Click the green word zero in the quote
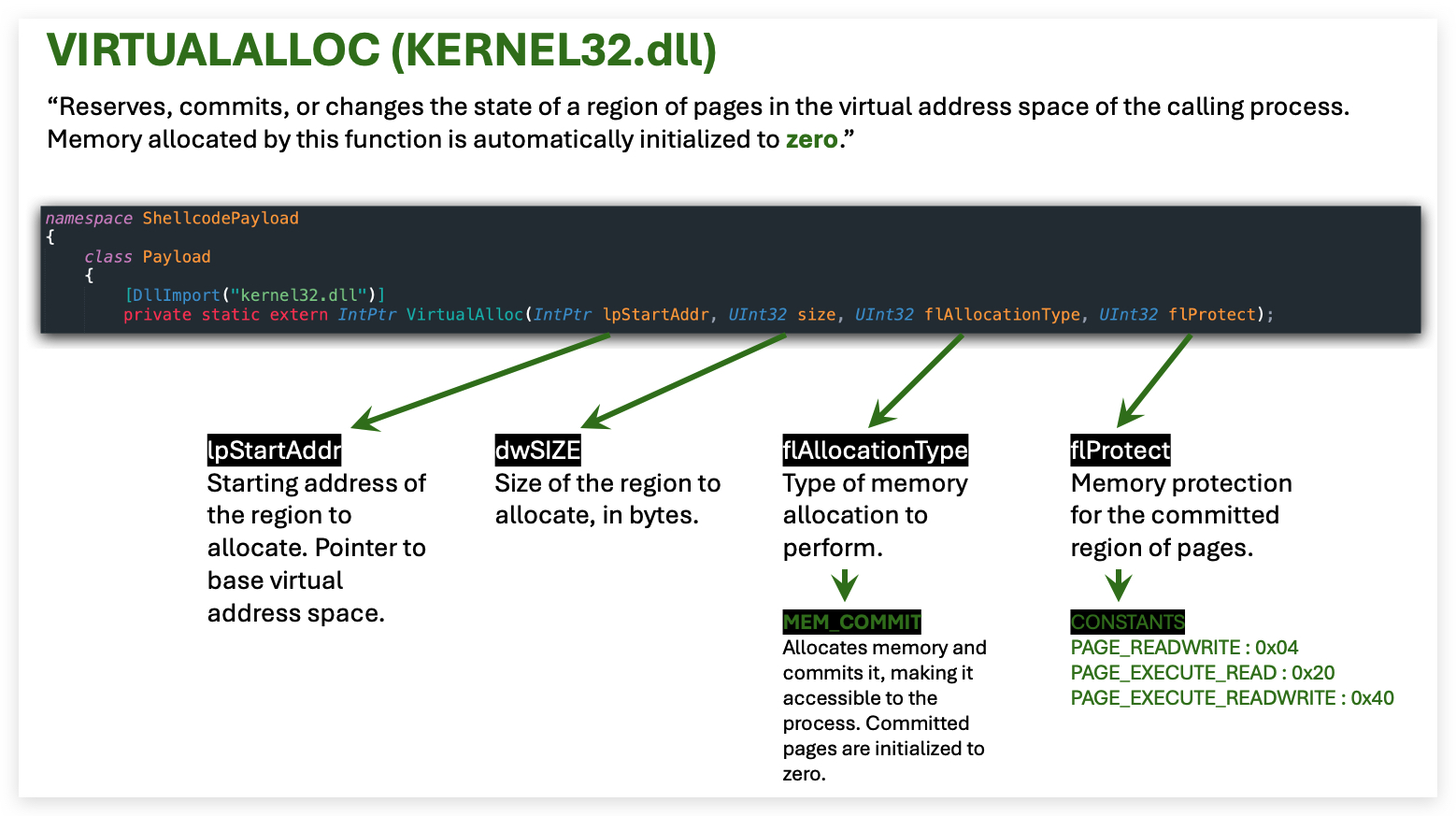Screen dimensions: 1456x816 (811, 139)
